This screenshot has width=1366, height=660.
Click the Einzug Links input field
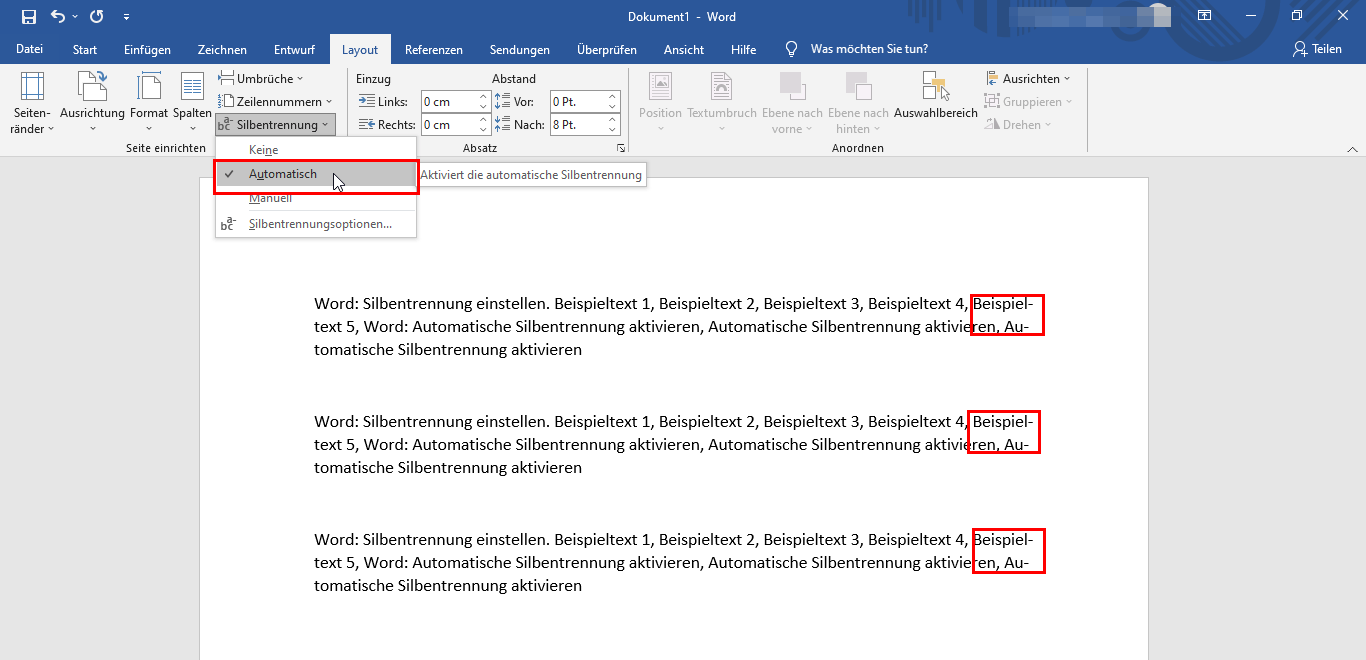click(448, 101)
